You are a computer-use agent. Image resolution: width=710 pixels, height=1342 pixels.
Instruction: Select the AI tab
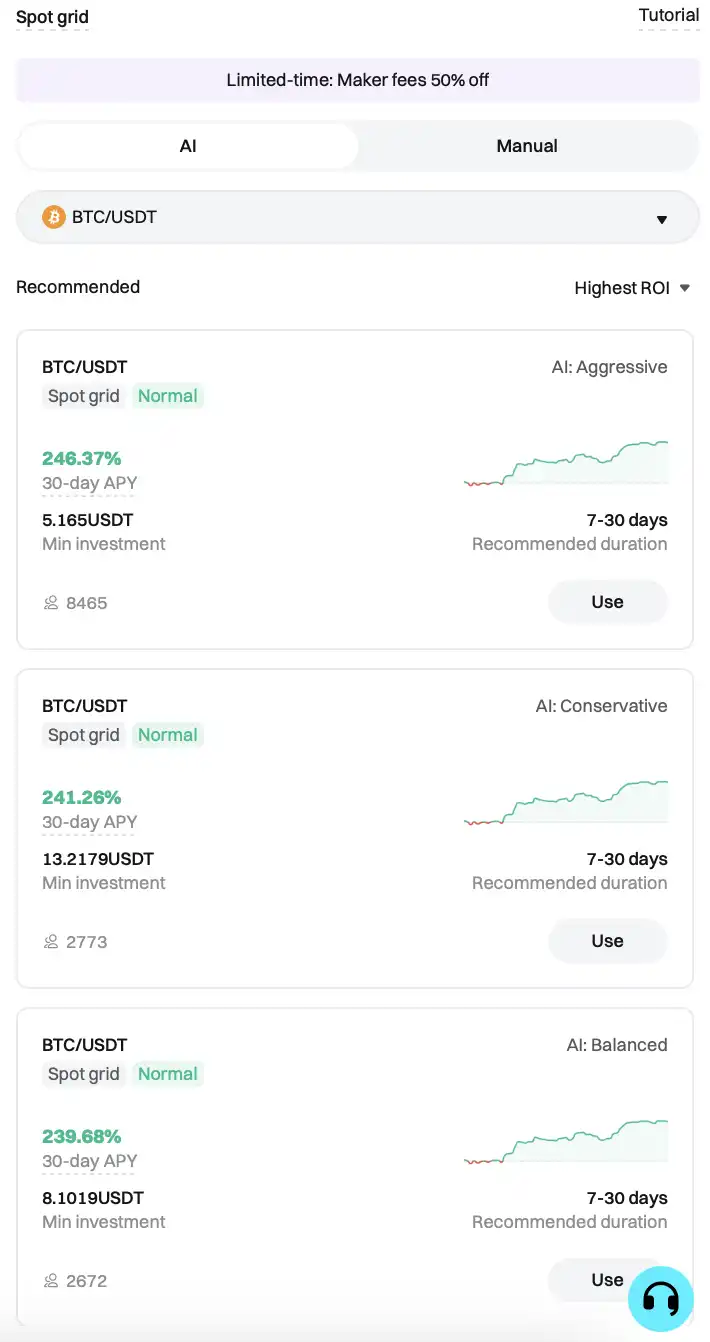tap(188, 146)
